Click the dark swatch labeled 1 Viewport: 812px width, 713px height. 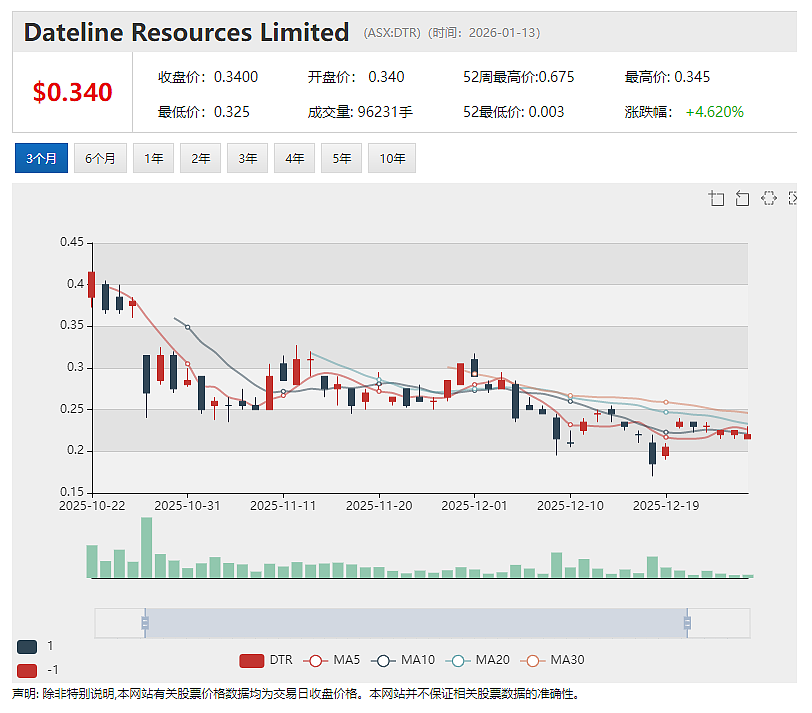pyautogui.click(x=27, y=647)
